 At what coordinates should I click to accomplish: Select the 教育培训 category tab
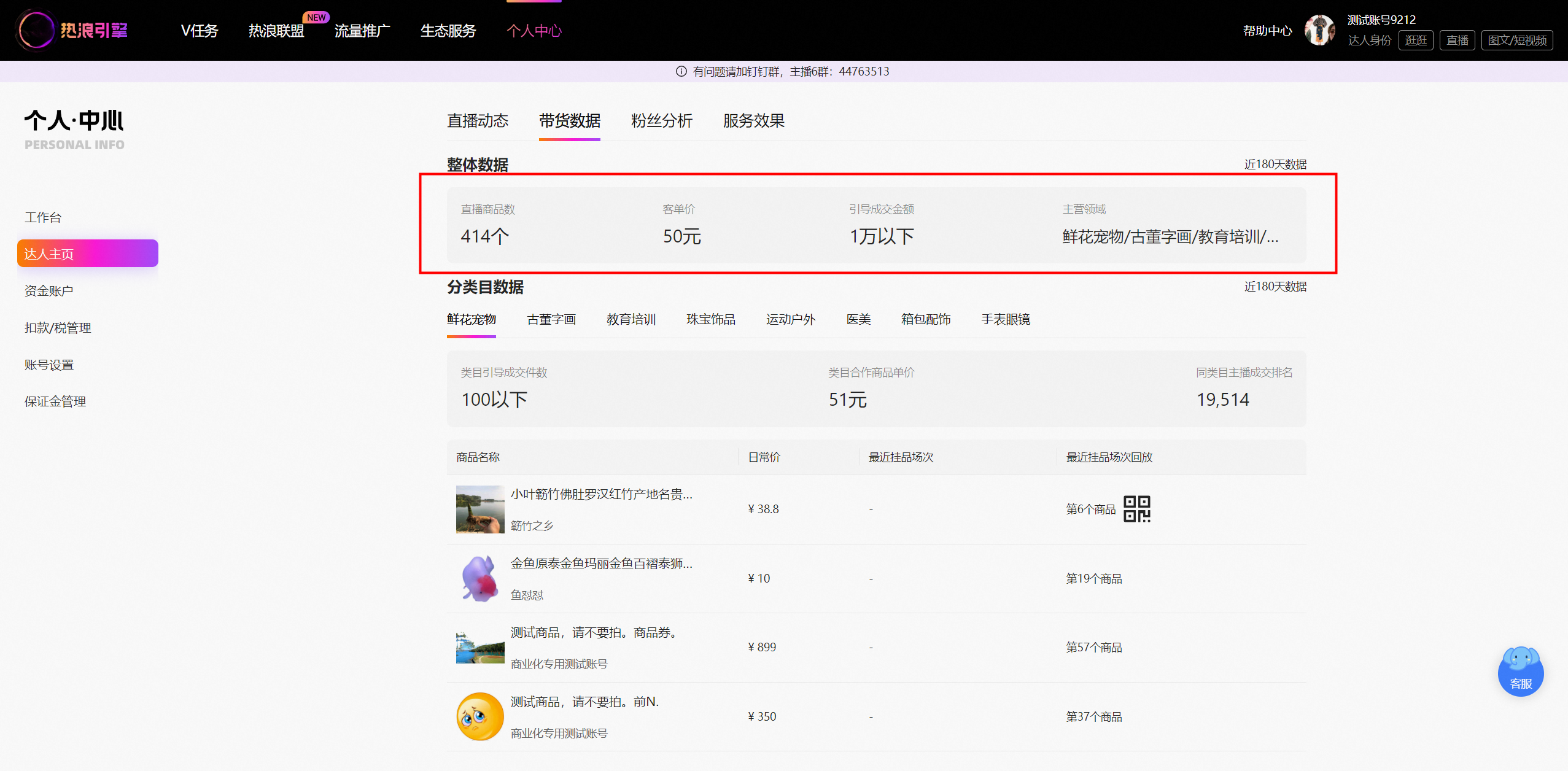coord(631,319)
